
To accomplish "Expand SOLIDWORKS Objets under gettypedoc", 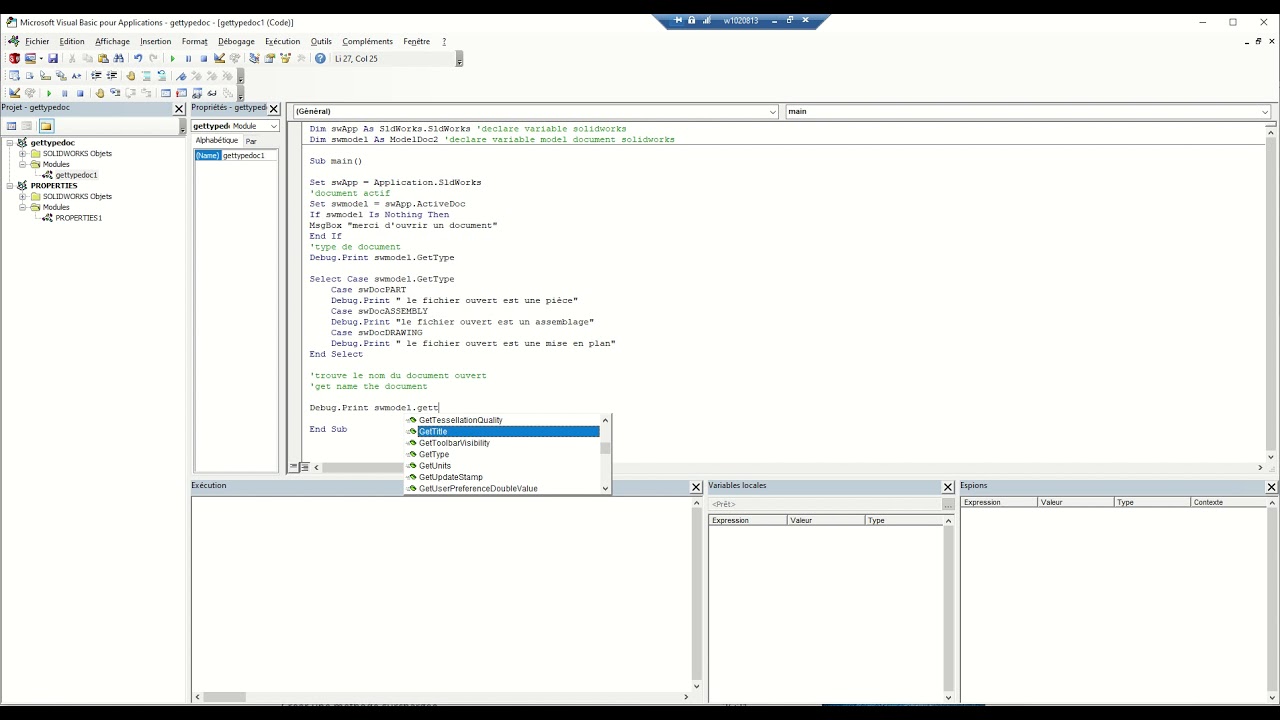I will coord(22,154).
